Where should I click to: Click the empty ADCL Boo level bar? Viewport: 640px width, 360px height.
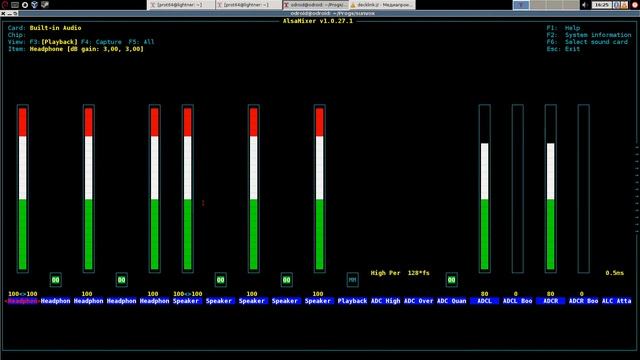click(x=518, y=189)
